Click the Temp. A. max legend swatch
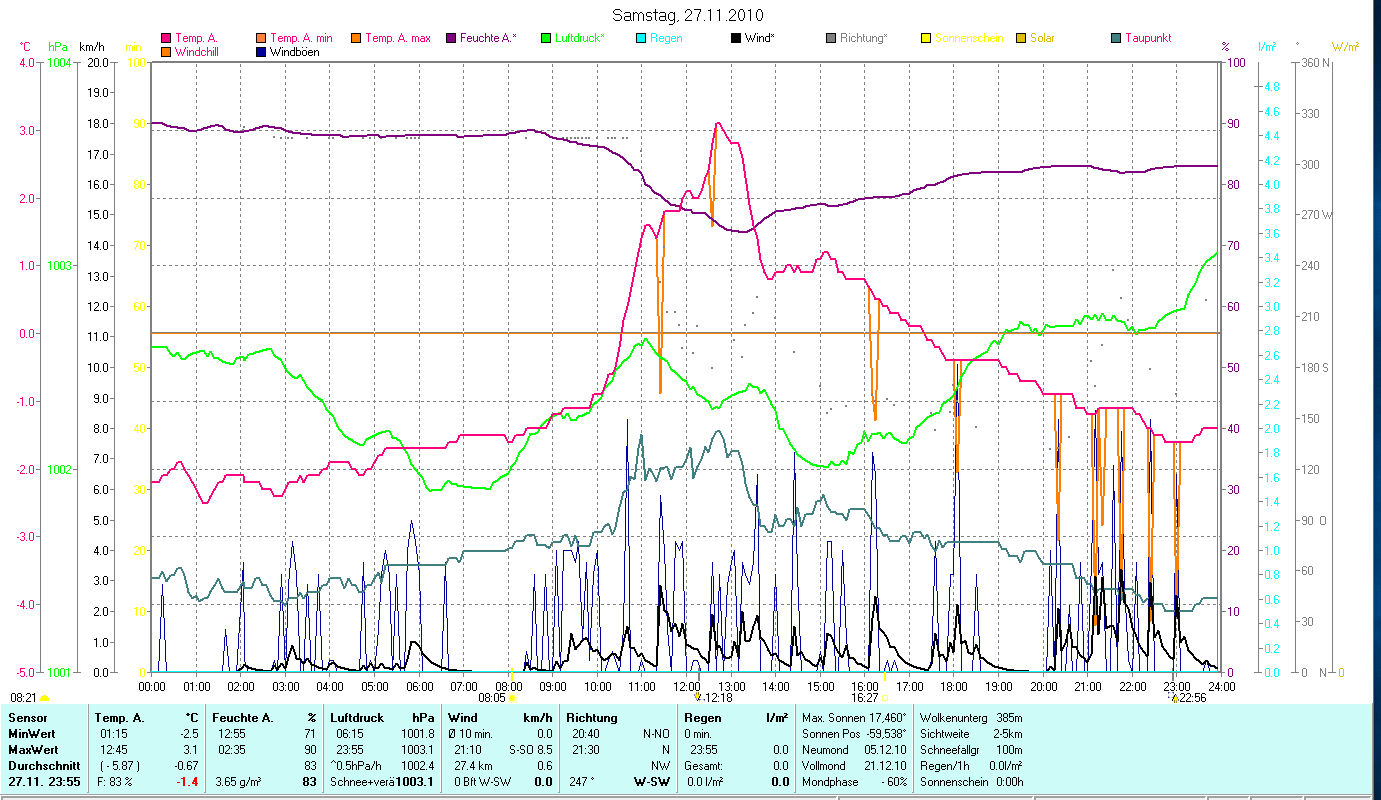 pyautogui.click(x=355, y=38)
